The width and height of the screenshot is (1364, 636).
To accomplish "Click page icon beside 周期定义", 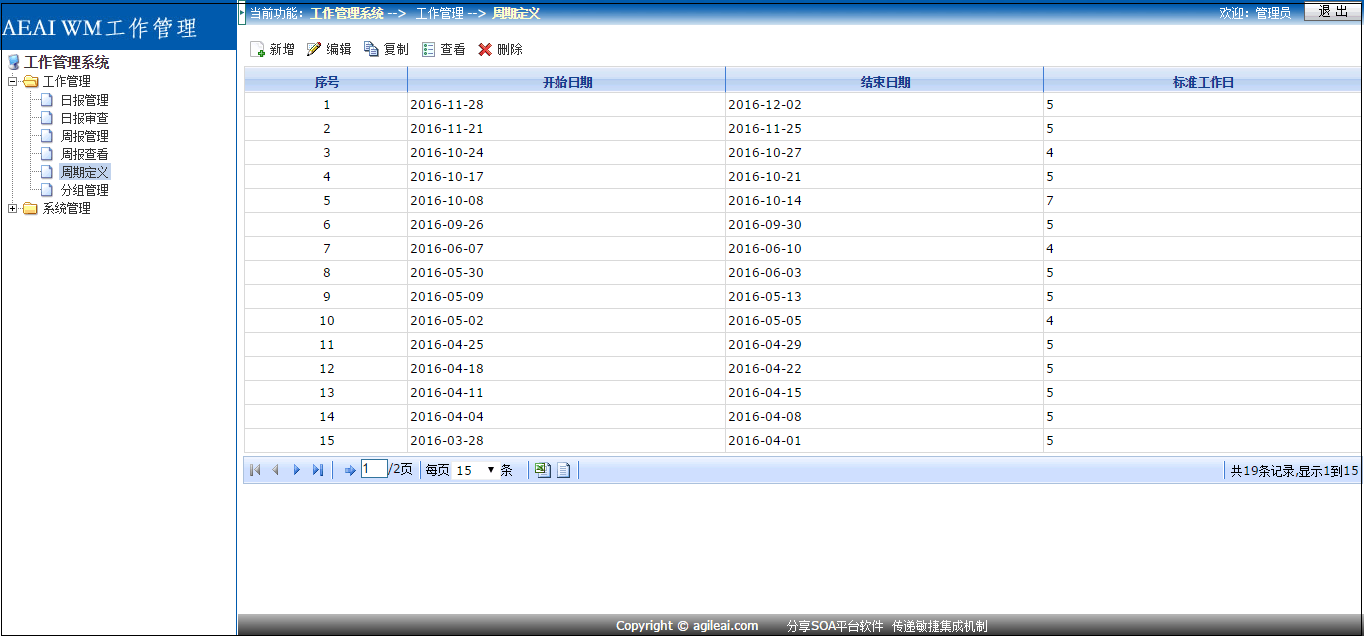I will pyautogui.click(x=46, y=172).
